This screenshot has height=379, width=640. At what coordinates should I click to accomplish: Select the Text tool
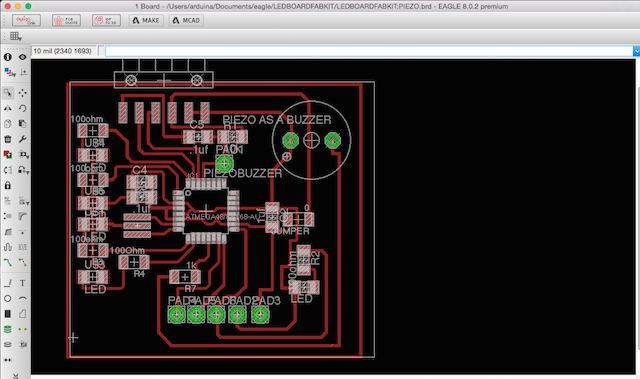click(22, 283)
